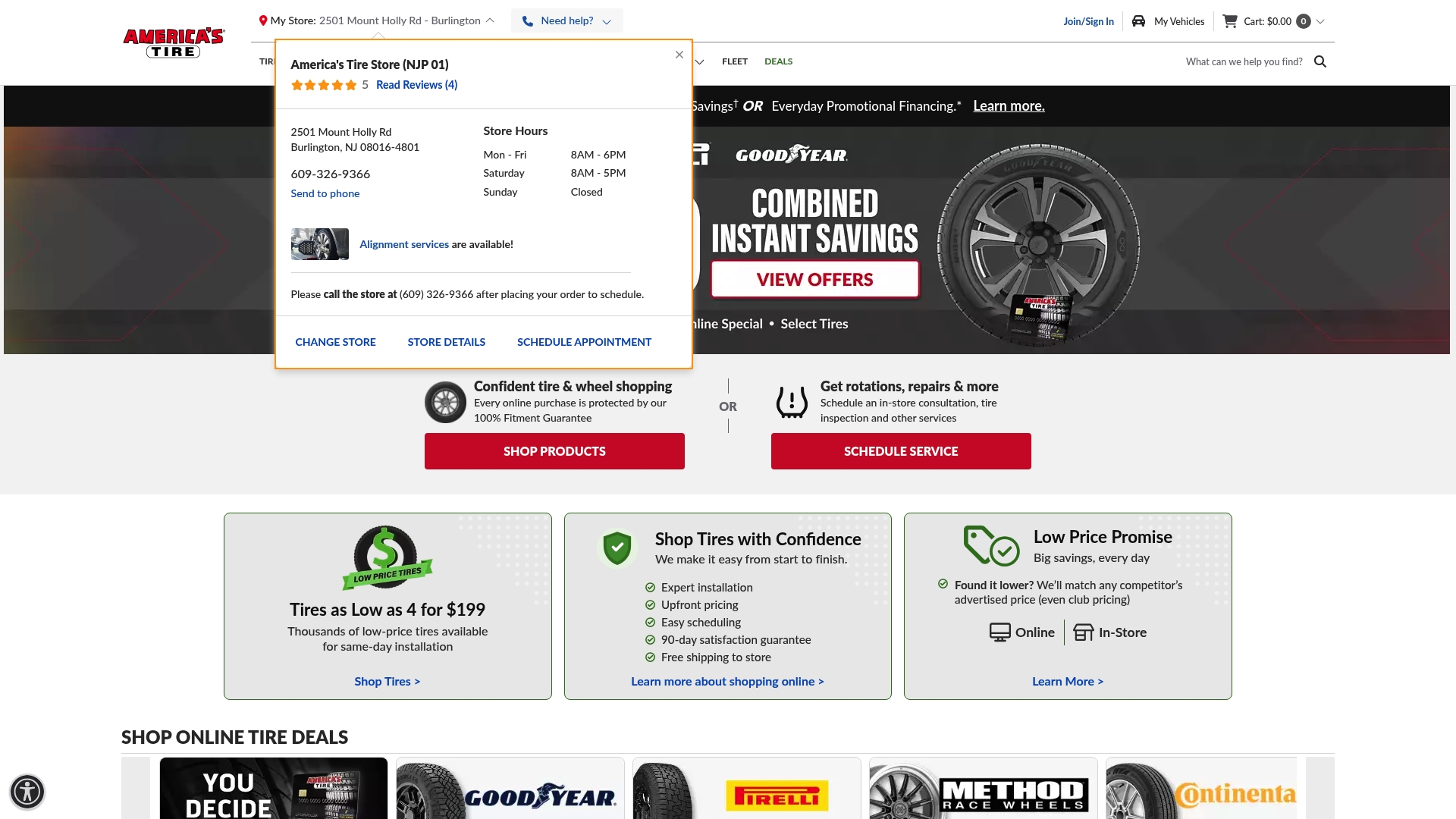Open the Continental tire deals card
This screenshot has height=819, width=1456.
point(1201,789)
